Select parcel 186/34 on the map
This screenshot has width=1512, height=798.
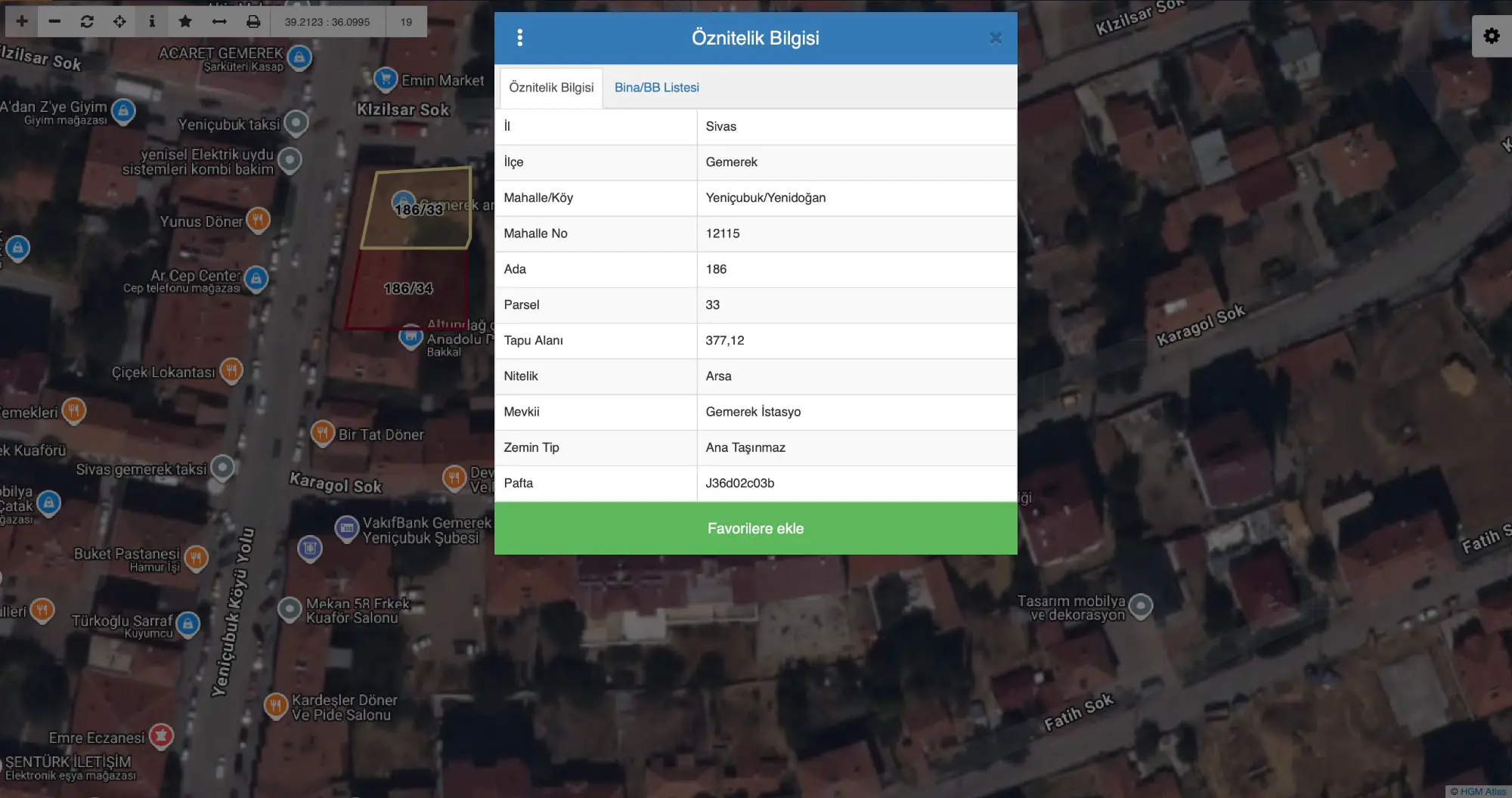[x=407, y=288]
